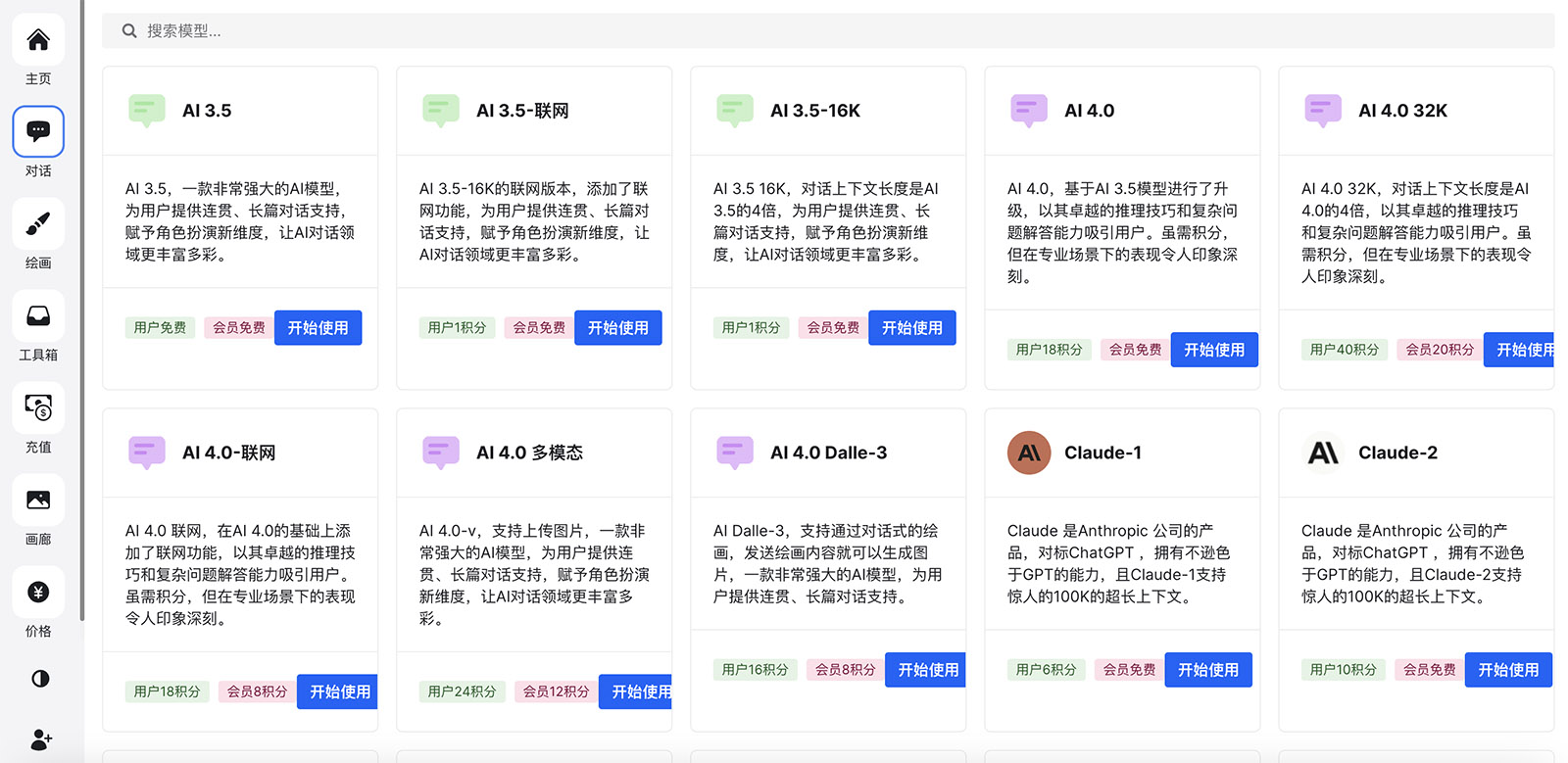The height and width of the screenshot is (763, 1568).
Task: Start using AI 4.0 model
Action: 1214,350
